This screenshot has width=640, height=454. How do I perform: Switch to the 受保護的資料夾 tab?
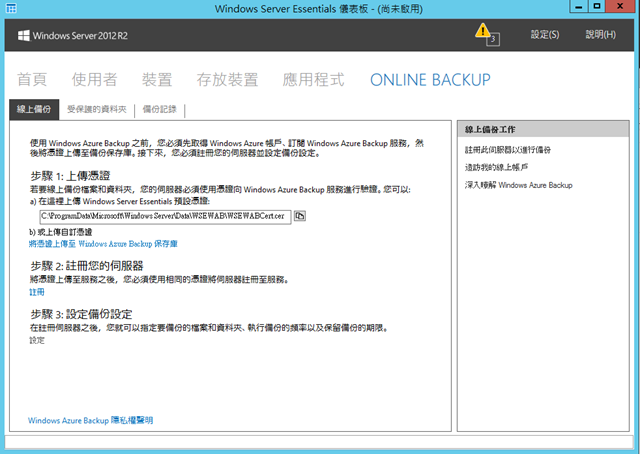(97, 109)
